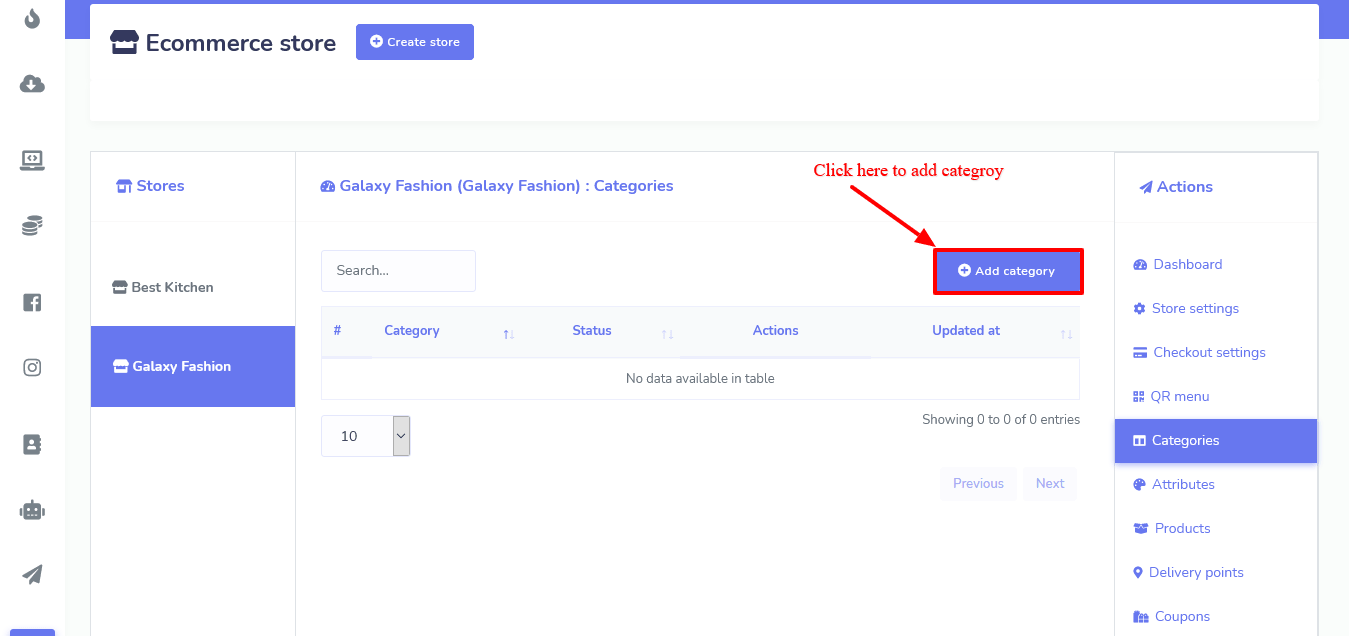The height and width of the screenshot is (636, 1349).
Task: Click the Actions column header
Action: click(776, 331)
